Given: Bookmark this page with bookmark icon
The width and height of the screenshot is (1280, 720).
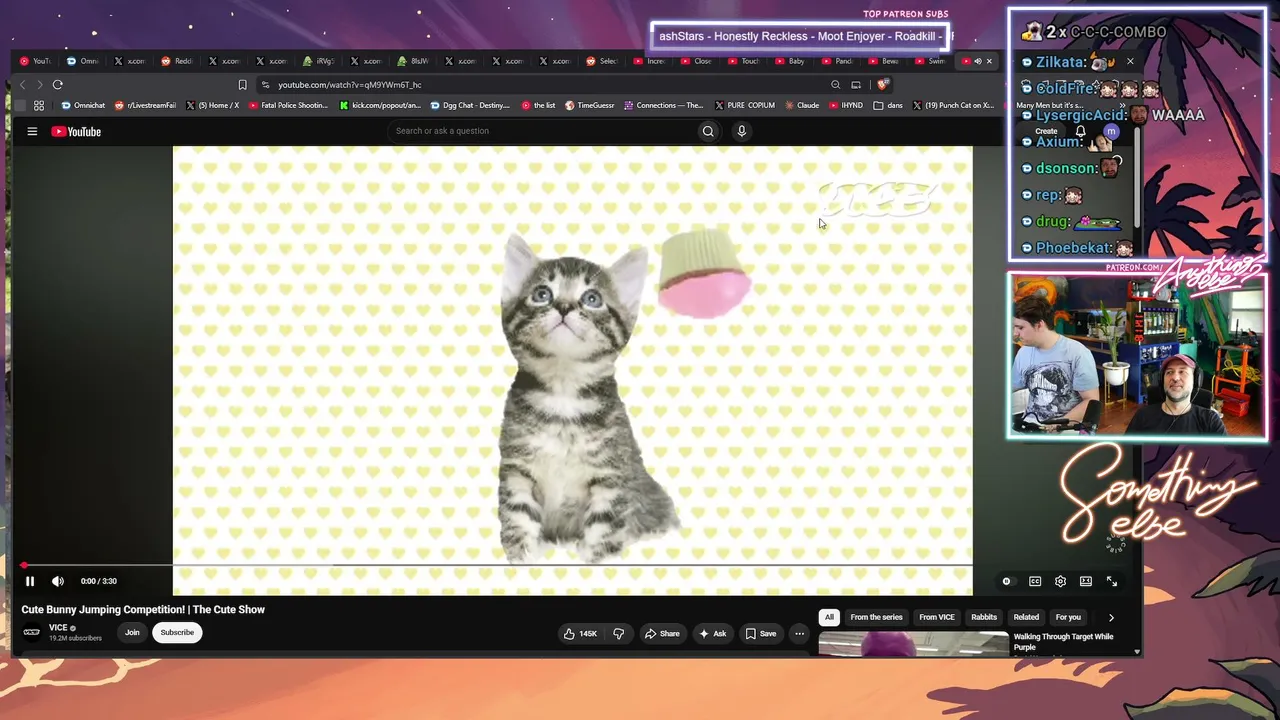Looking at the screenshot, I should [x=242, y=85].
